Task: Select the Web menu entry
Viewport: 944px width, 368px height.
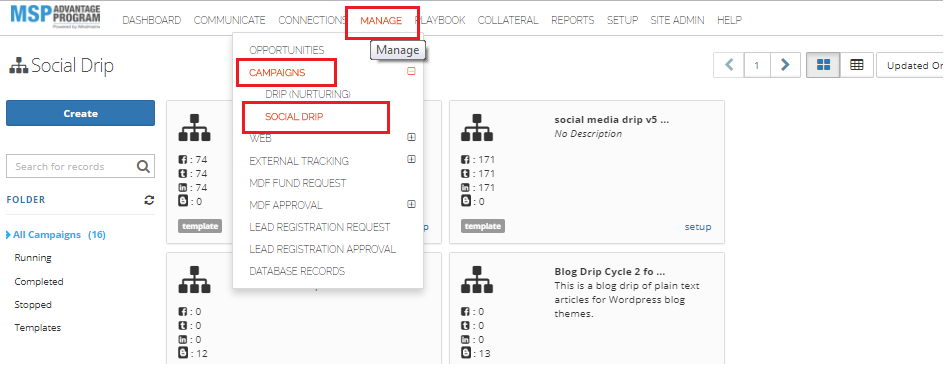Action: 261,139
